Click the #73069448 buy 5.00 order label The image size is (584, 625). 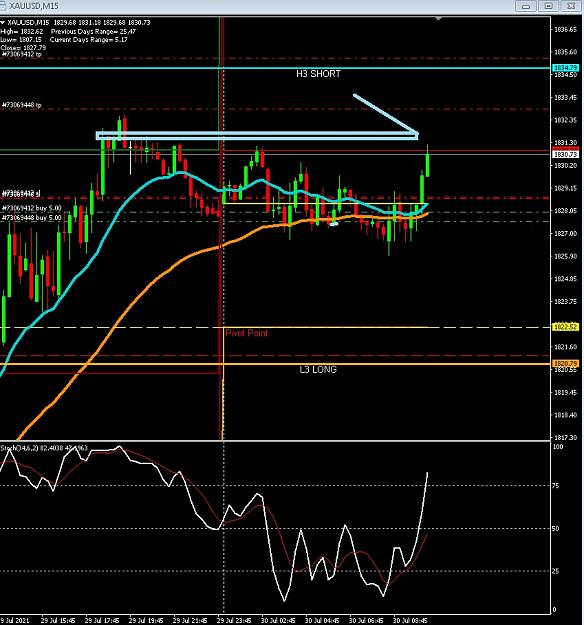tap(32, 218)
